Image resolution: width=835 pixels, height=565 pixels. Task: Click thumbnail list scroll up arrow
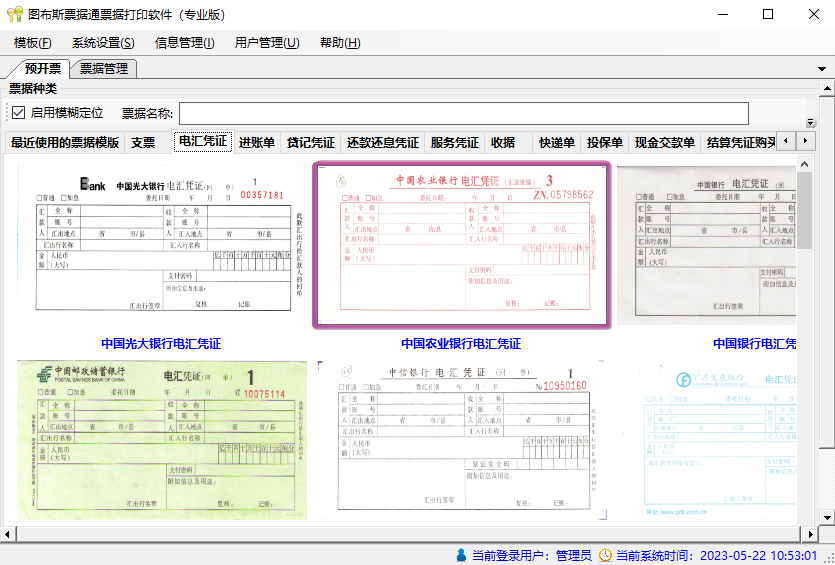(x=805, y=165)
